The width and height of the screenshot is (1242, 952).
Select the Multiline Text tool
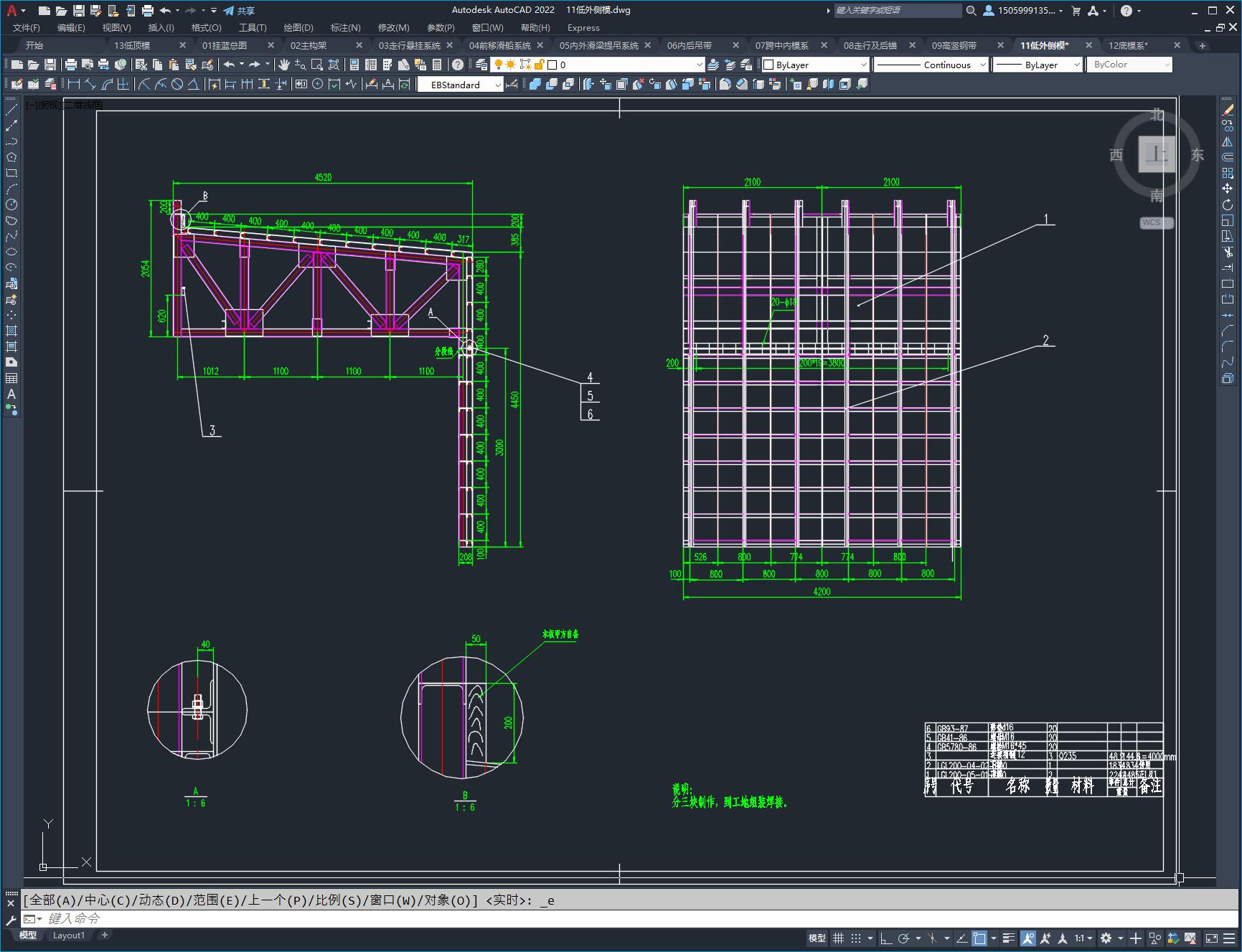(11, 394)
